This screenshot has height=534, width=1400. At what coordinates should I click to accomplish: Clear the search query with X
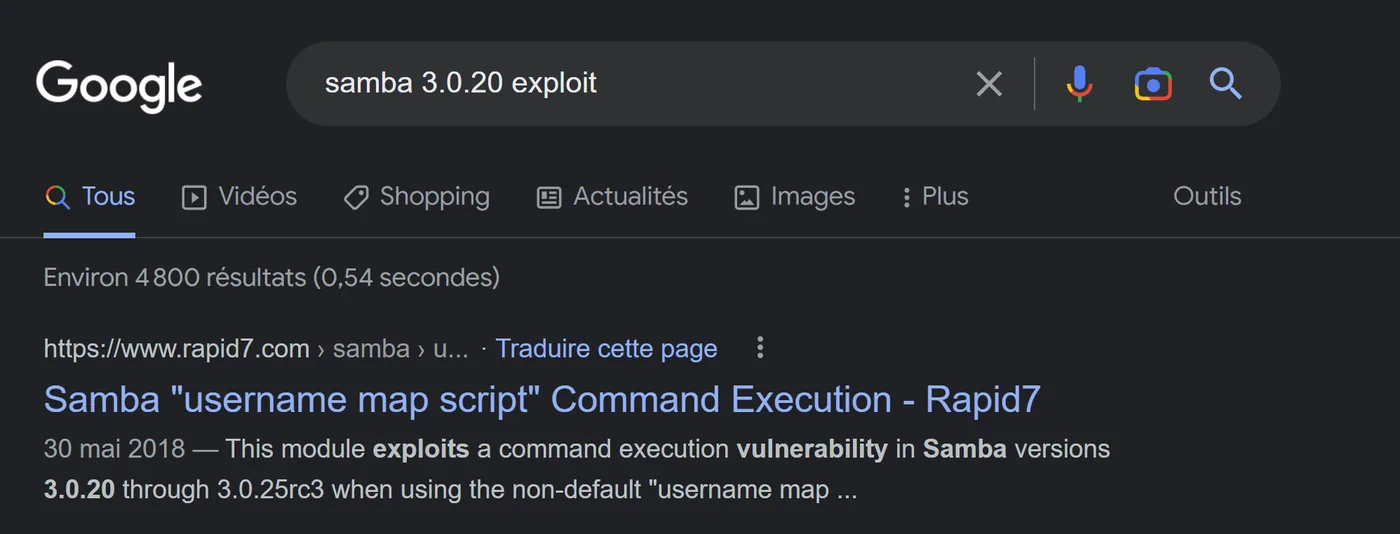[x=988, y=84]
